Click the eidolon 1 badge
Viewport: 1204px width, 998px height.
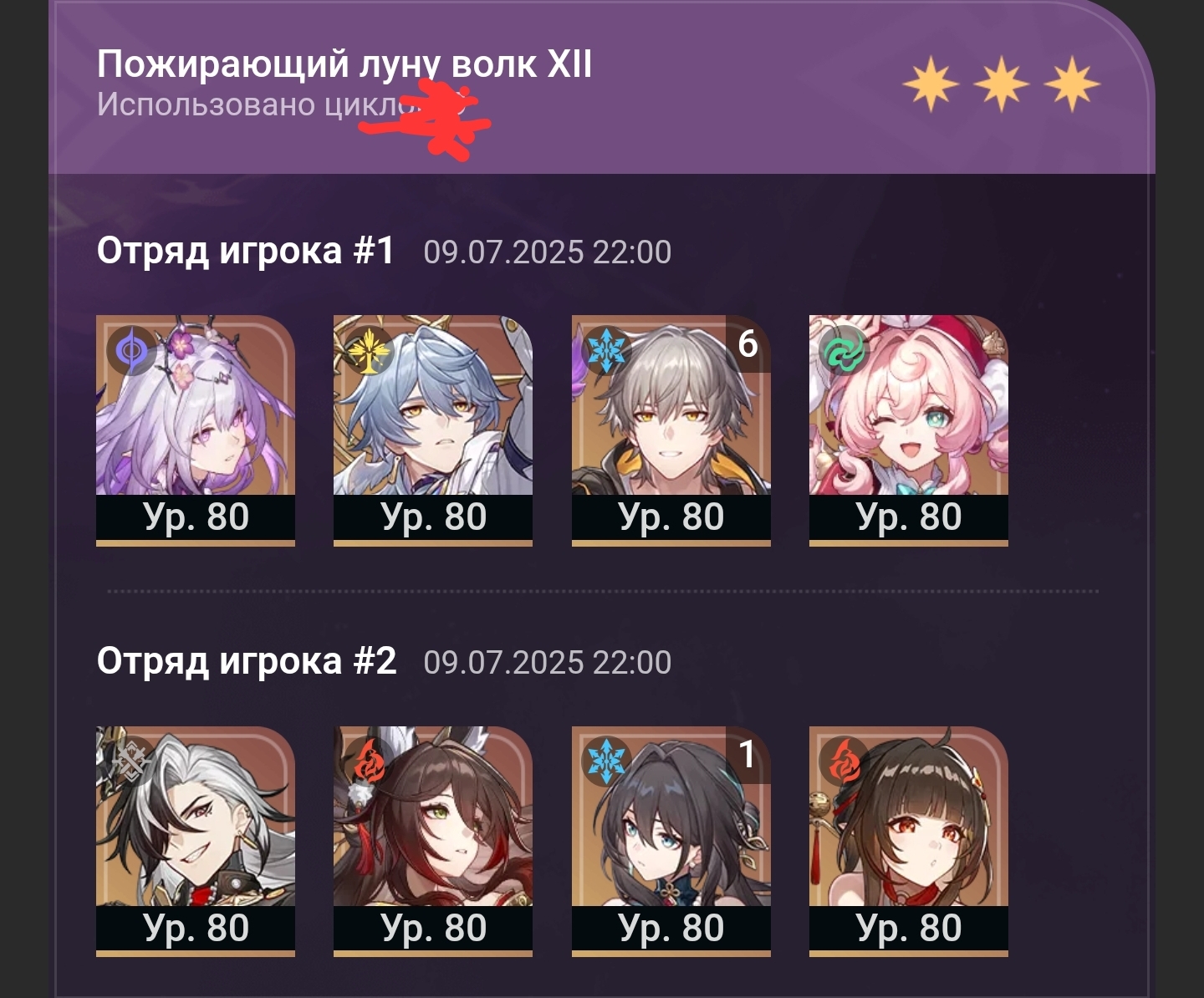tap(747, 755)
